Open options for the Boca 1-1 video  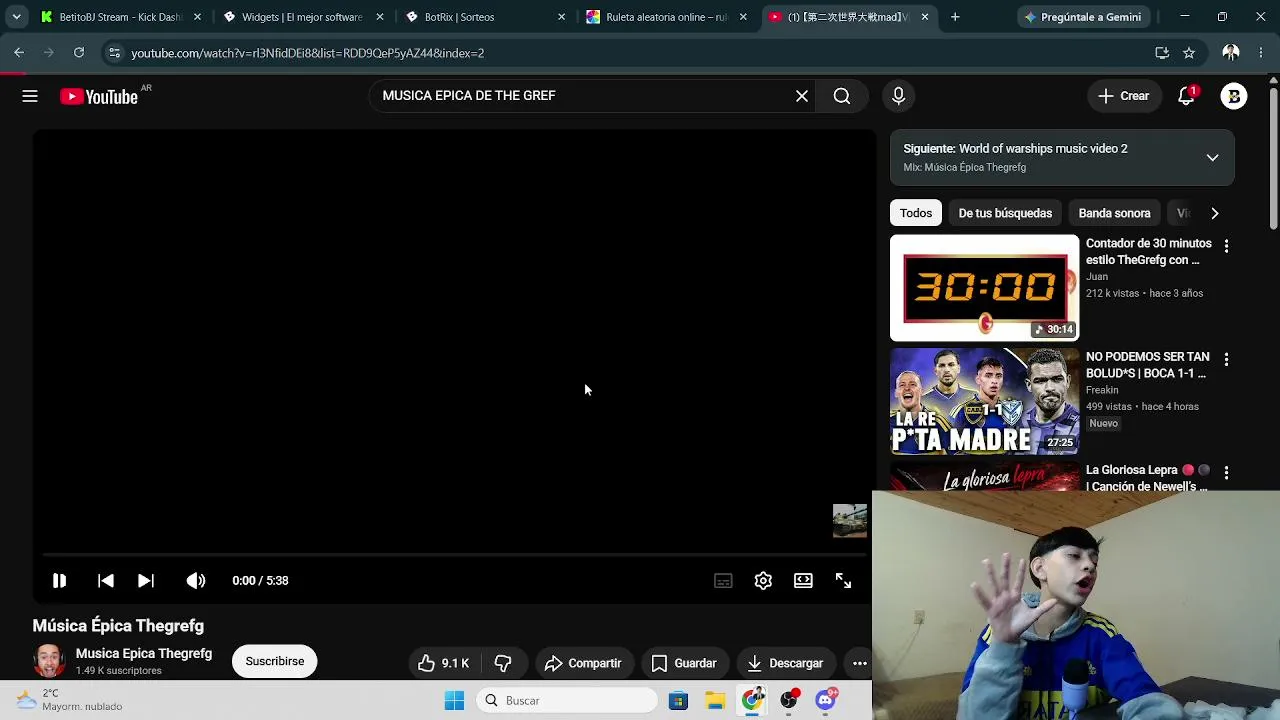coord(1226,359)
